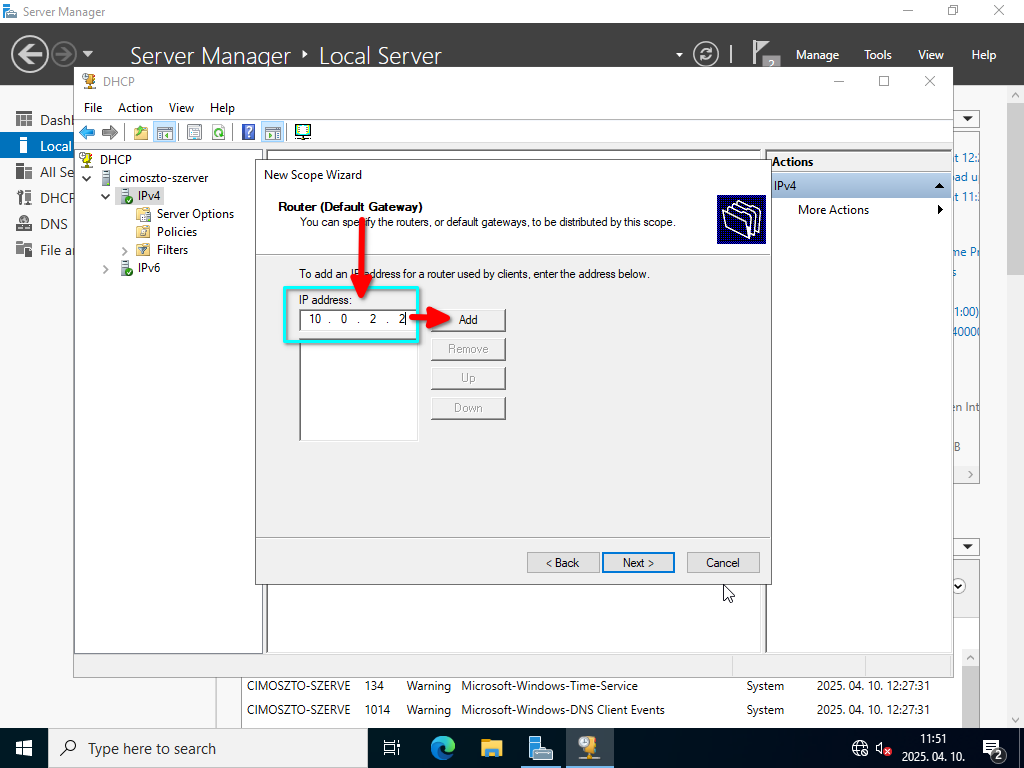Click Next in New Scope Wizard
Image resolution: width=1024 pixels, height=768 pixels.
[x=638, y=563]
